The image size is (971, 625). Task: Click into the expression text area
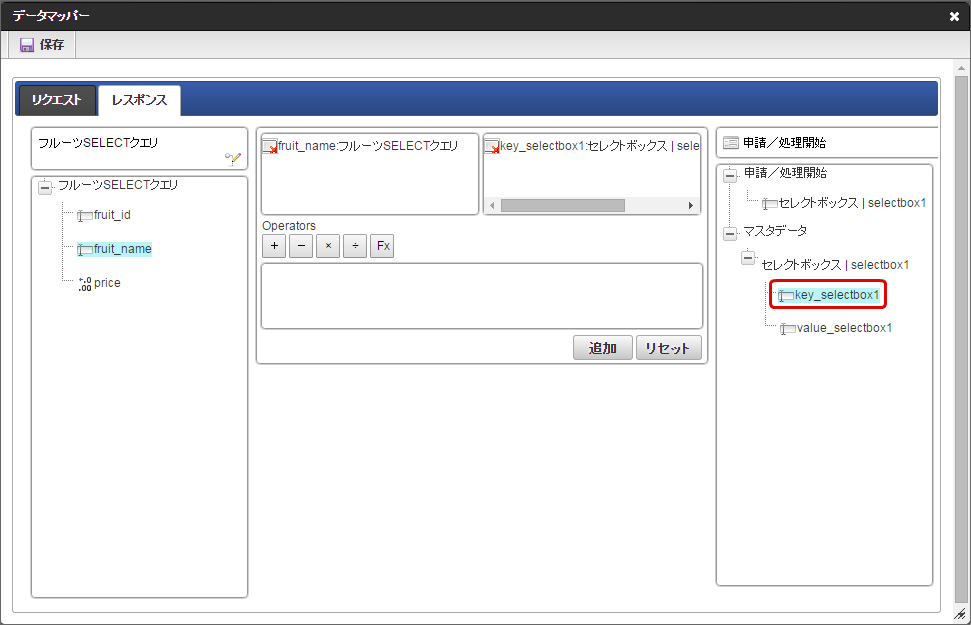482,296
